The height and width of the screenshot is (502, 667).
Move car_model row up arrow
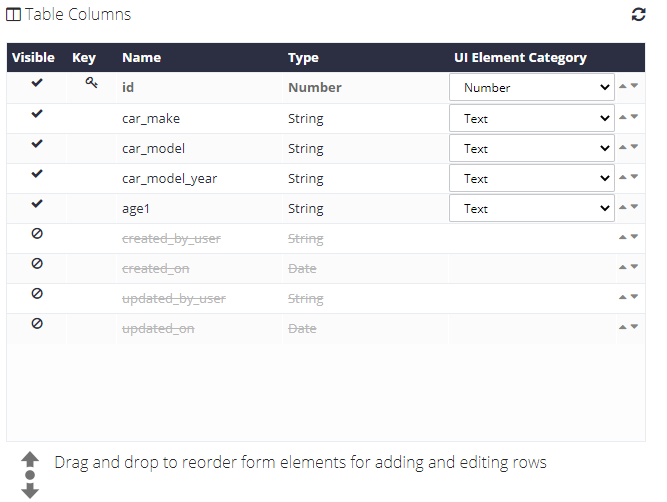pyautogui.click(x=622, y=147)
